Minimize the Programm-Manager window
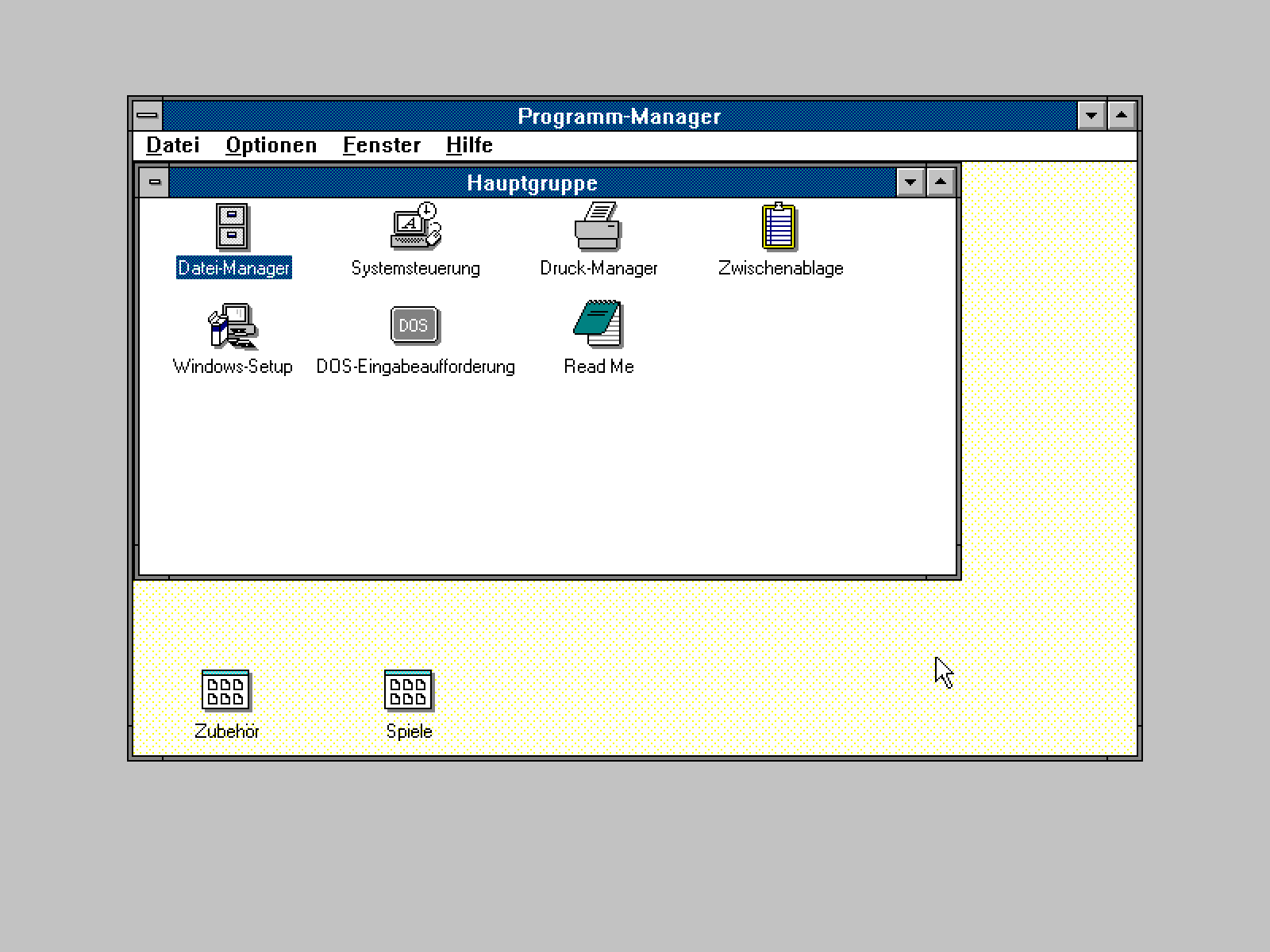This screenshot has width=1270, height=952. click(x=1091, y=116)
